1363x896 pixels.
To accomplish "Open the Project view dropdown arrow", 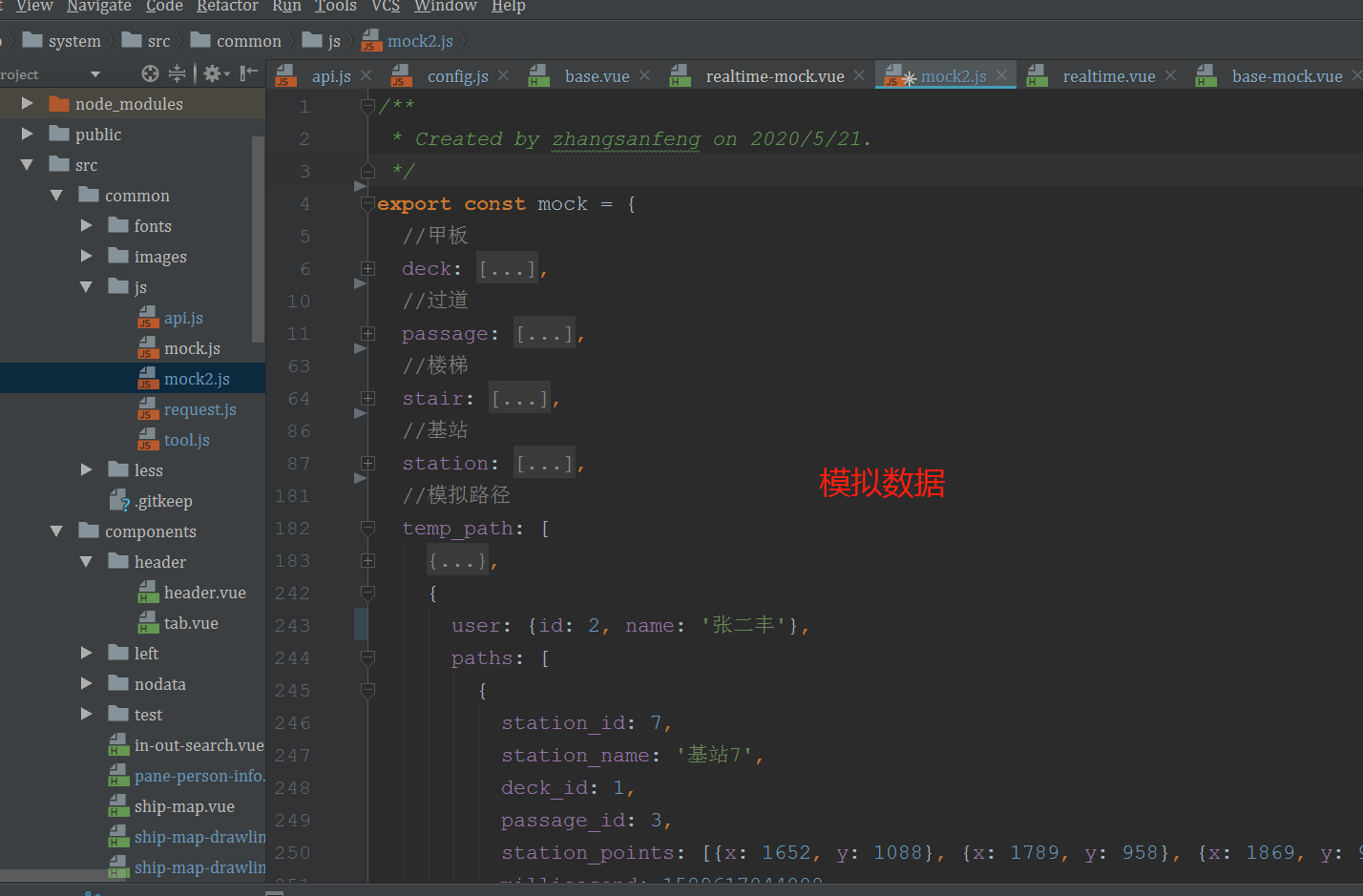I will point(94,74).
